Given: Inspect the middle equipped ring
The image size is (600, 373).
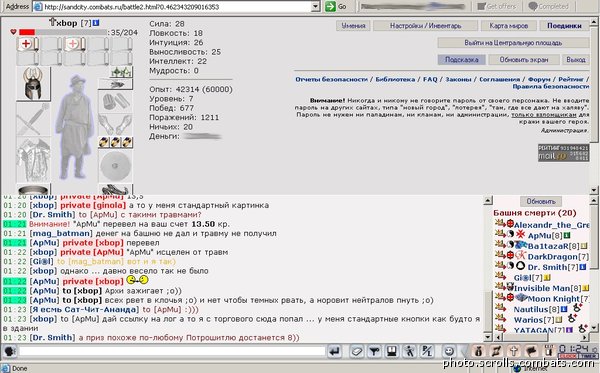Looking at the screenshot, I should pyautogui.click(x=116, y=142).
